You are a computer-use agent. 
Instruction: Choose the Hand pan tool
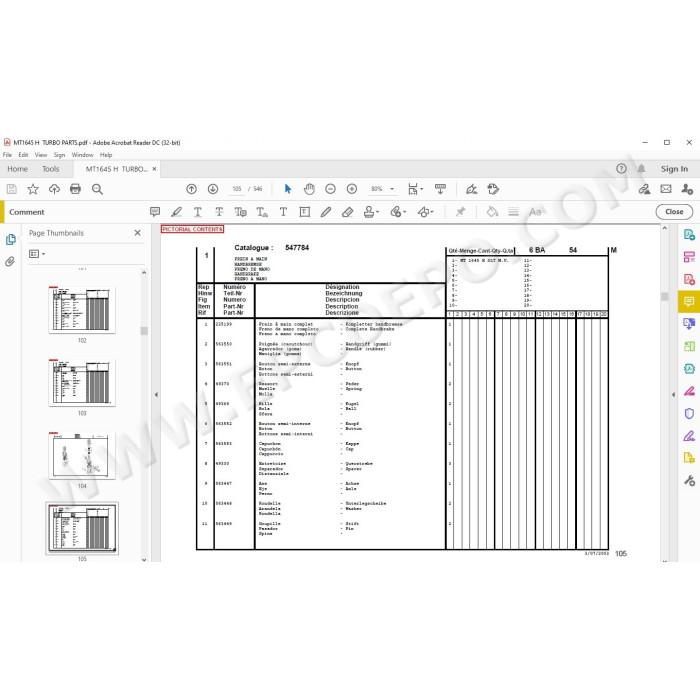click(309, 189)
